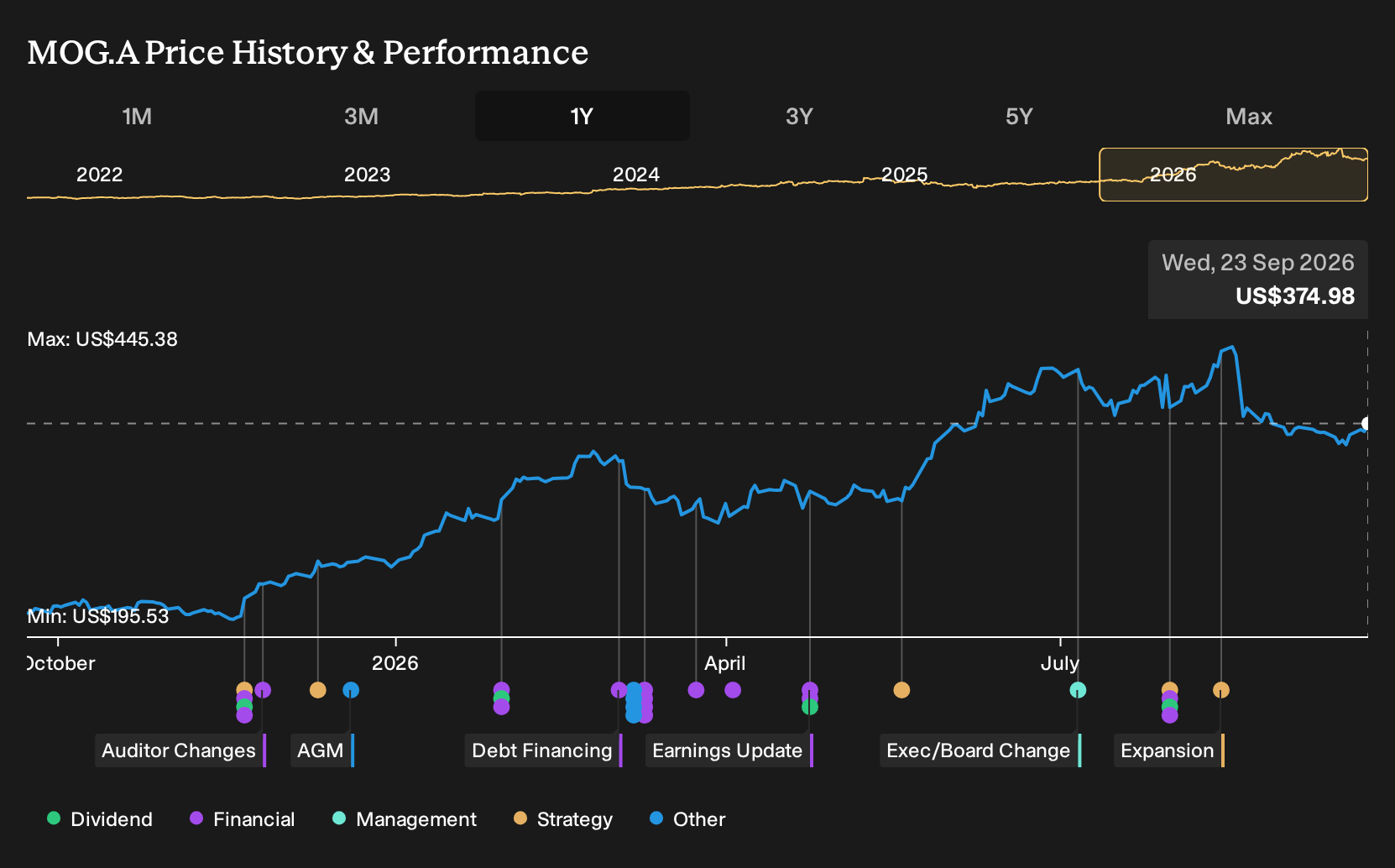1395x868 pixels.
Task: Click the 2026 label on the main chart axis
Action: click(395, 663)
